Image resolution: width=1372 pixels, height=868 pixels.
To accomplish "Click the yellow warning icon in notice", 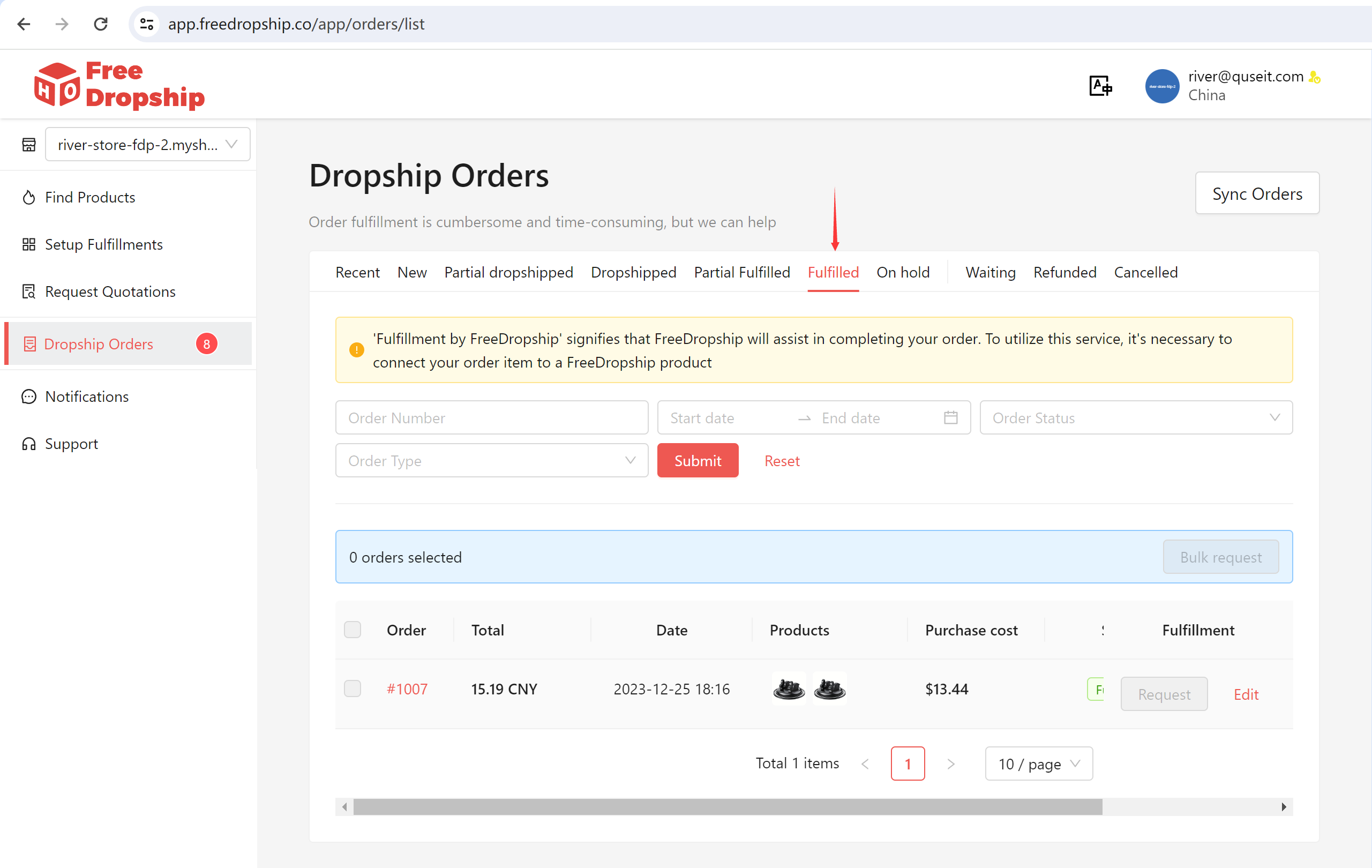I will 357,350.
